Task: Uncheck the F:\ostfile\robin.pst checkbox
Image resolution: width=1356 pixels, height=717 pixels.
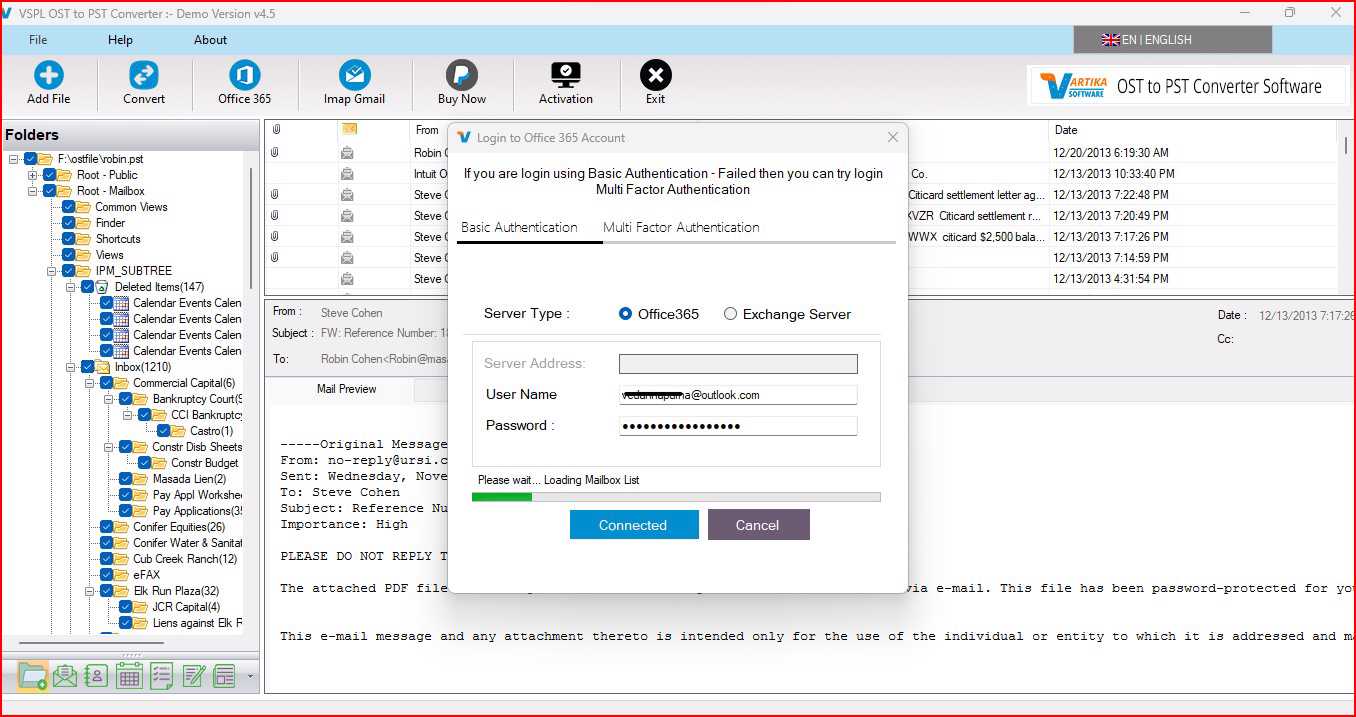Action: click(x=31, y=159)
